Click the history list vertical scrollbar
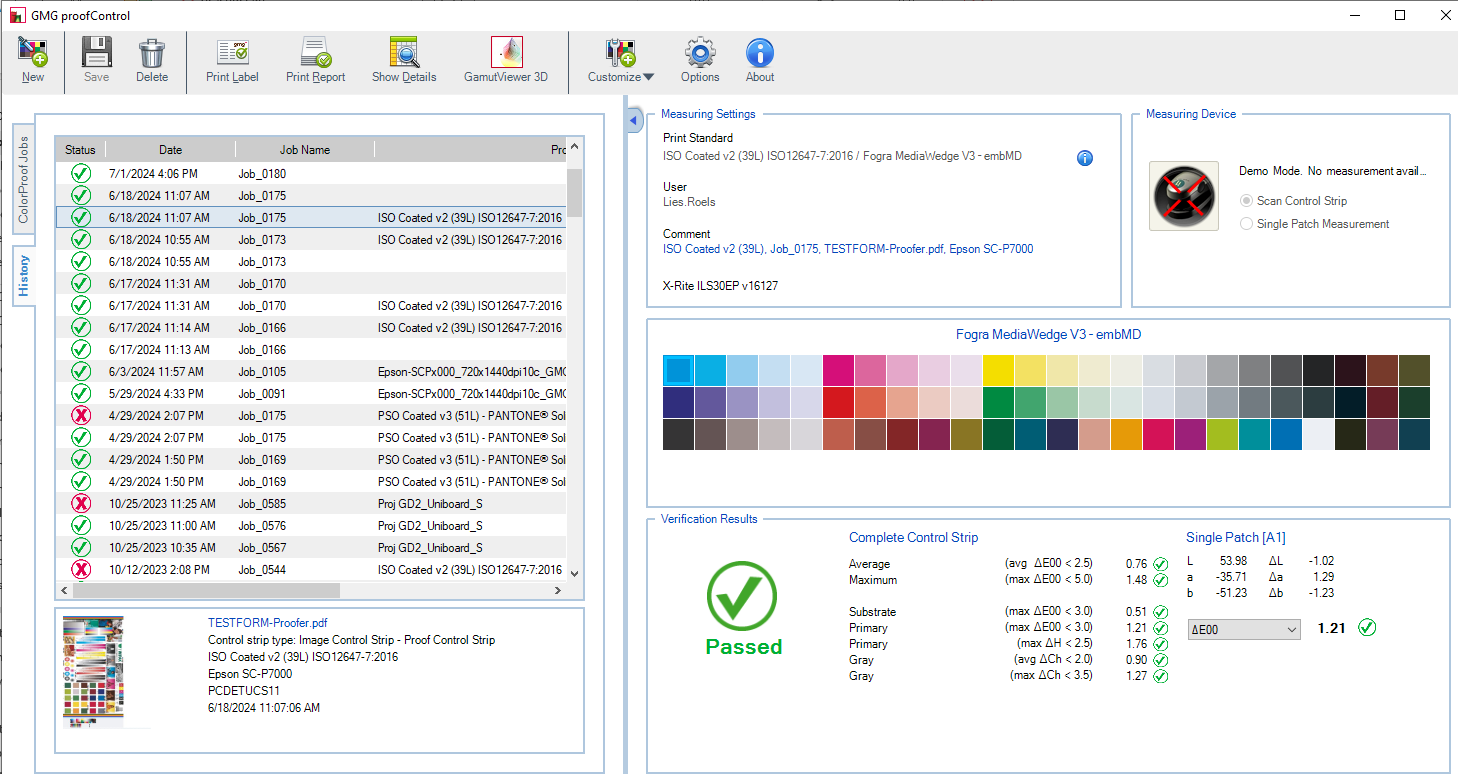This screenshot has width=1458, height=774. 574,193
